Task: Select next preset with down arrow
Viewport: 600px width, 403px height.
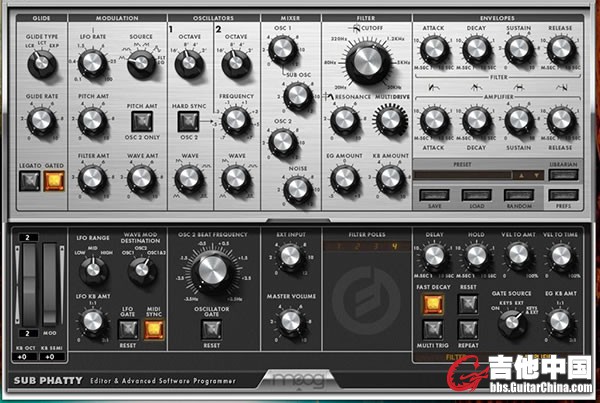Action: click(536, 175)
